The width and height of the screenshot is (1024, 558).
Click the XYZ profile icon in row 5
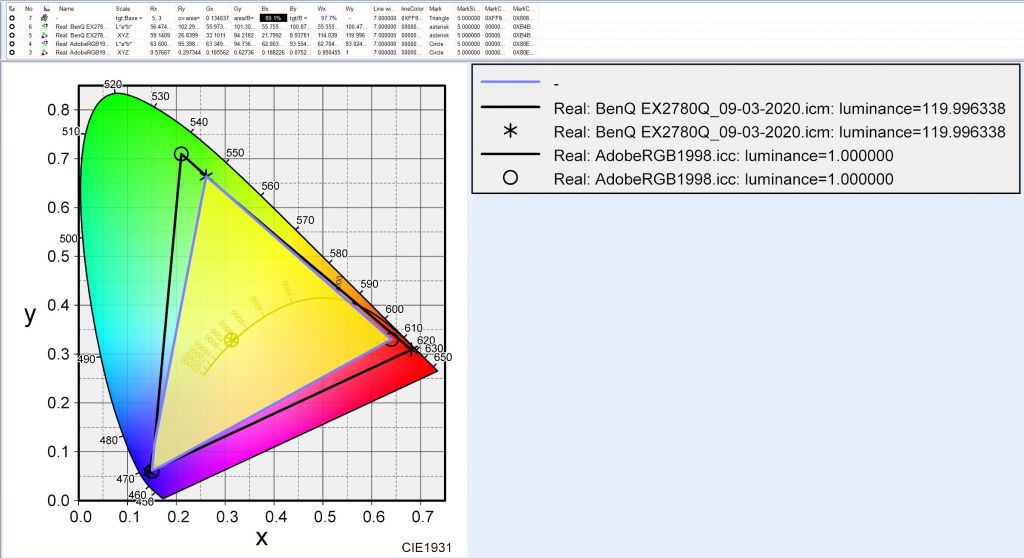point(45,35)
